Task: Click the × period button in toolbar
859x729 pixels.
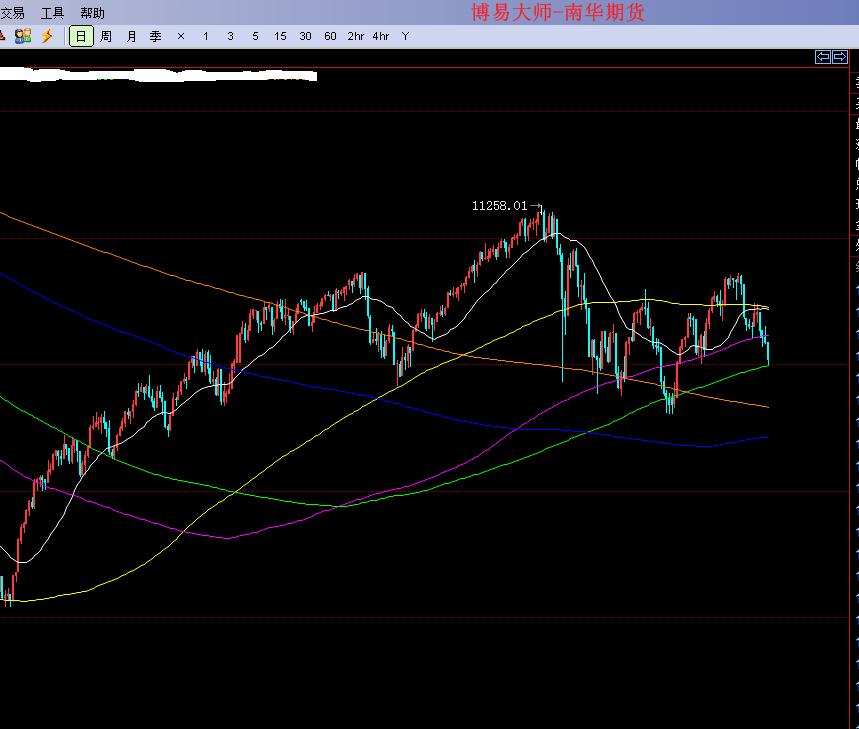Action: point(181,36)
